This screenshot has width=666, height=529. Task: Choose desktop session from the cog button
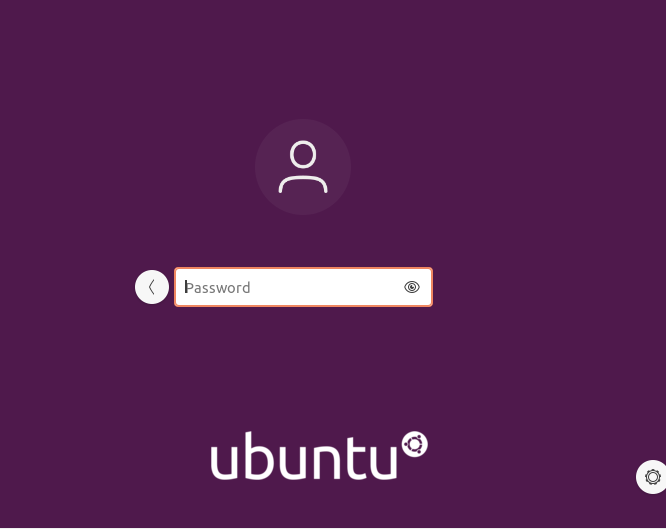652,477
